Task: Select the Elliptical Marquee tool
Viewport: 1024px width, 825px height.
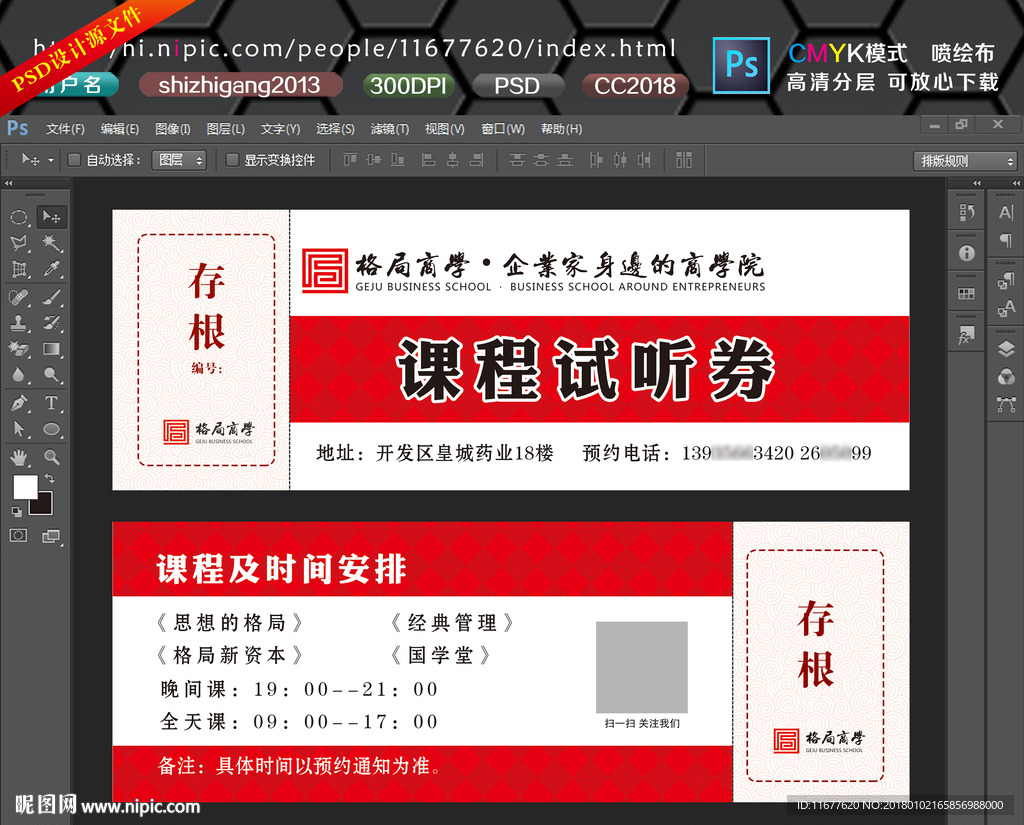Action: (x=19, y=217)
